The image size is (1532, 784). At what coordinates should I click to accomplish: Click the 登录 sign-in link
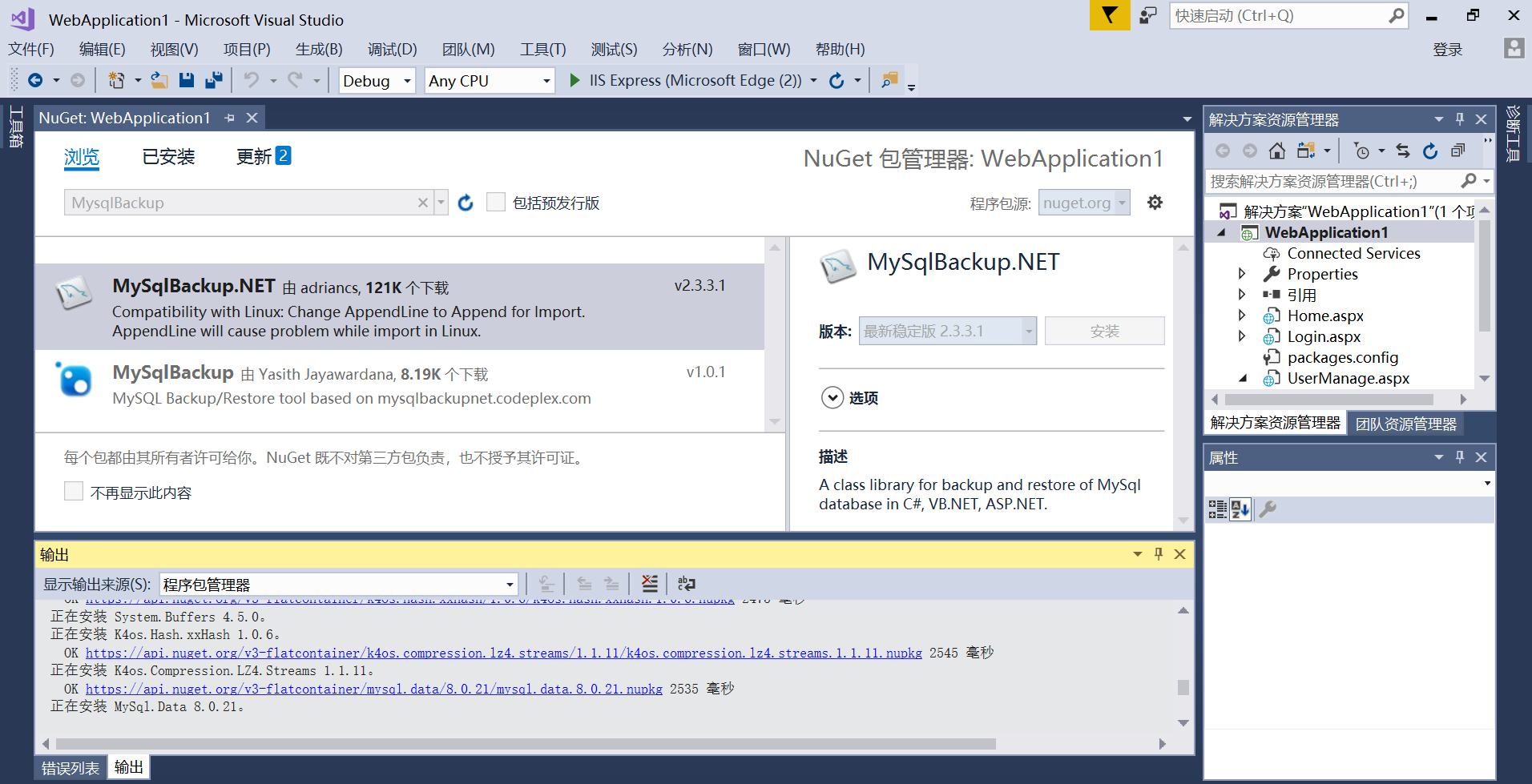click(x=1448, y=50)
